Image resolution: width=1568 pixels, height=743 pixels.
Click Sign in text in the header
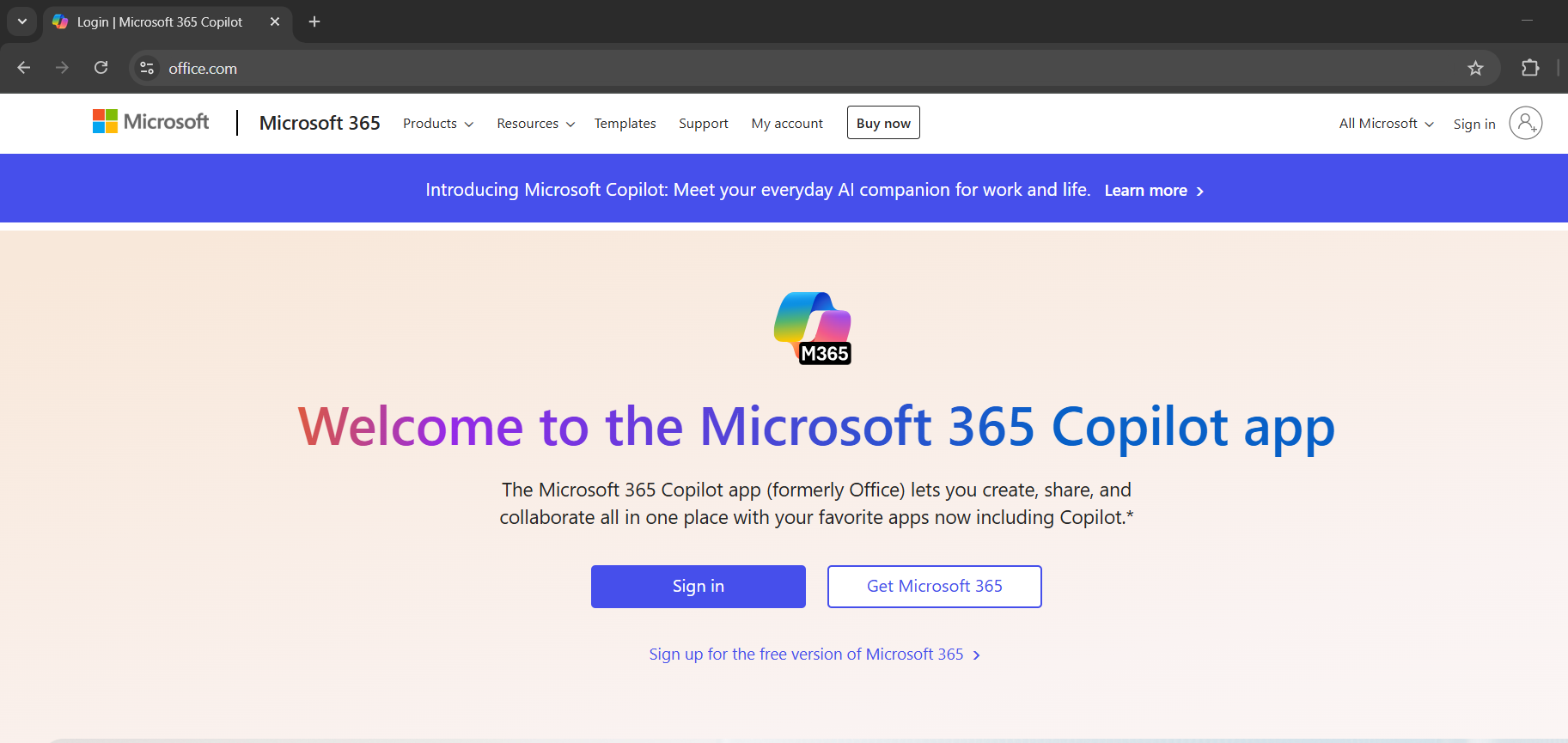(x=1474, y=124)
